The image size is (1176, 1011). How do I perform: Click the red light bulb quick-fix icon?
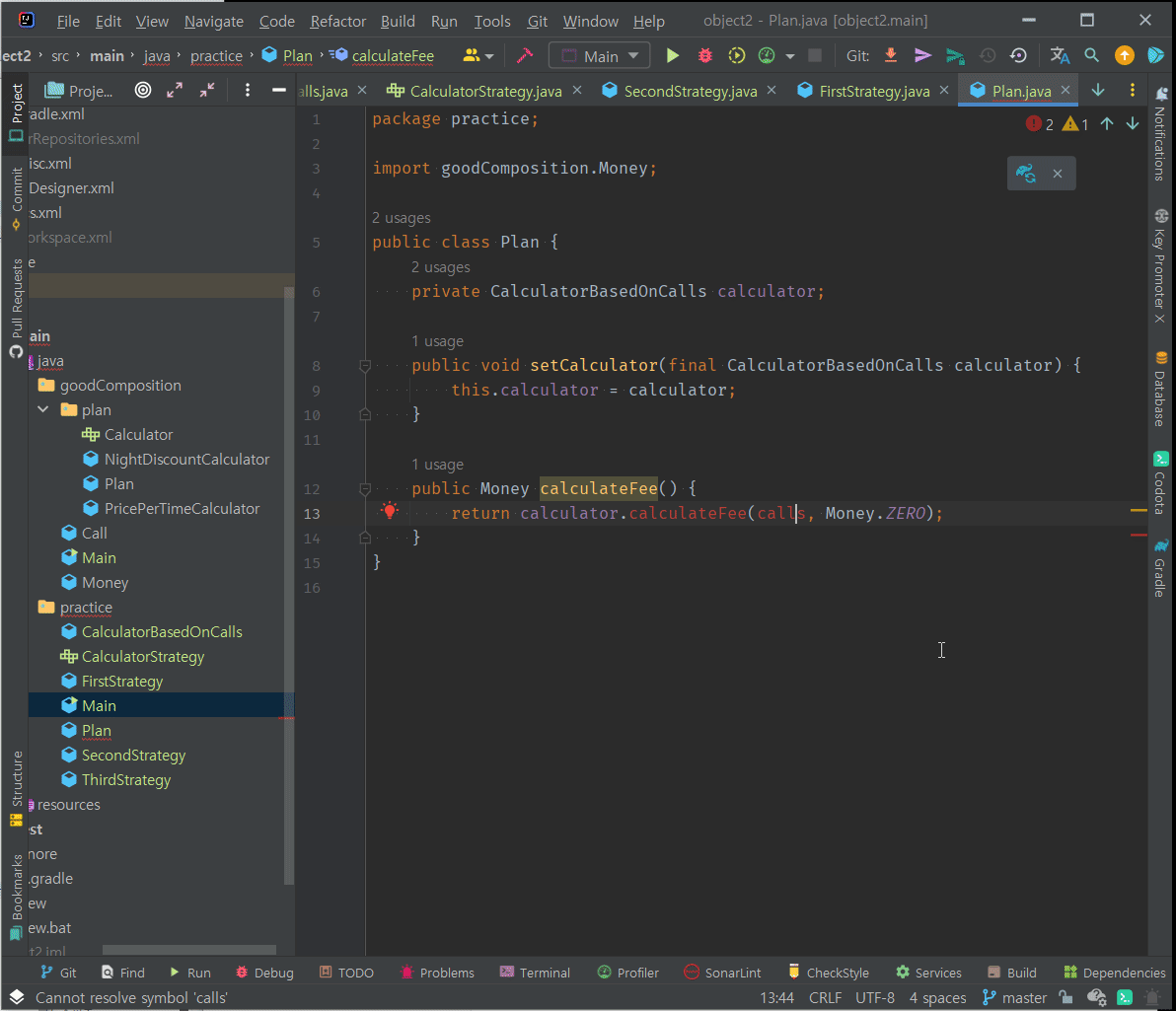(390, 511)
